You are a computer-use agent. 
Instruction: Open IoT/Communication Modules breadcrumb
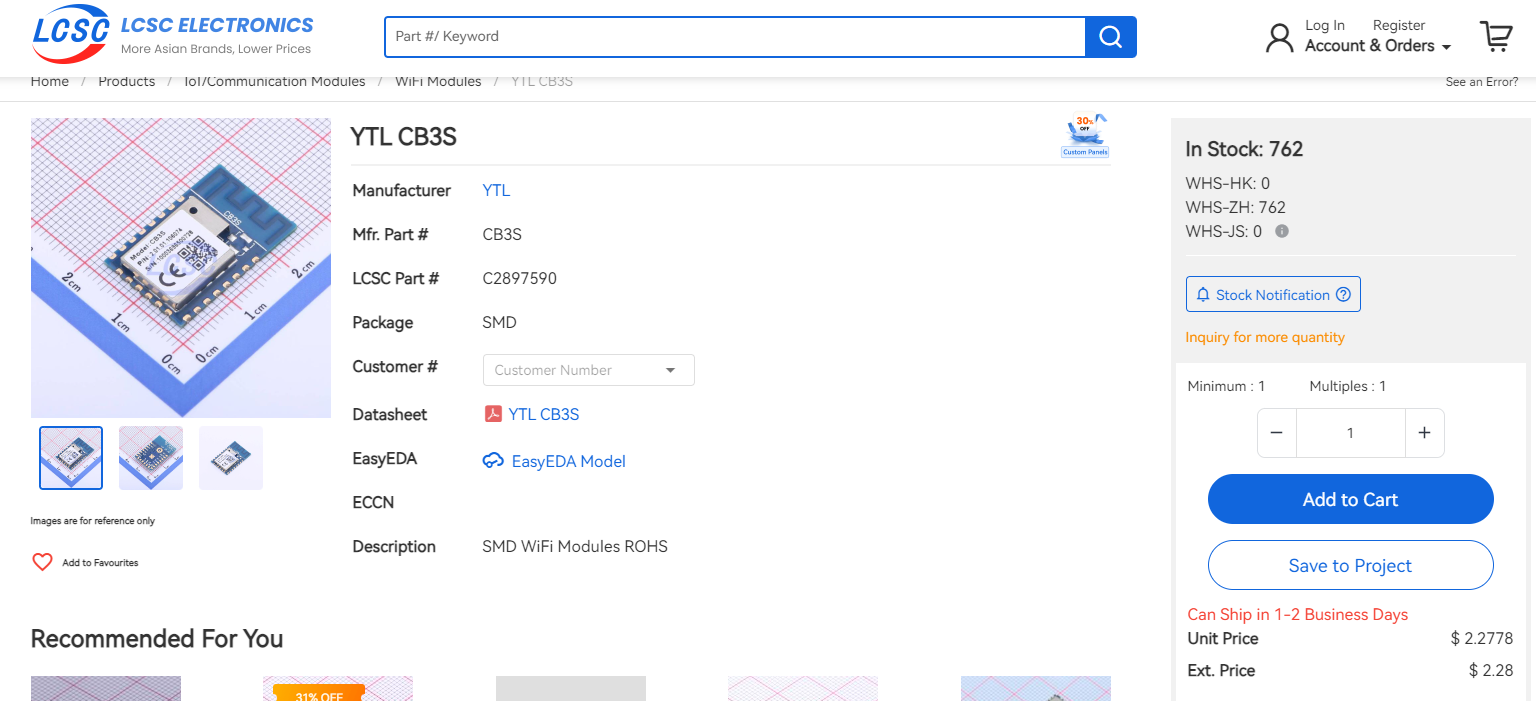click(275, 81)
